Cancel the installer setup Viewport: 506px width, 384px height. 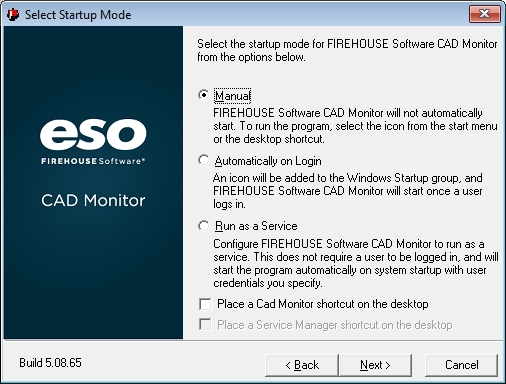462,365
